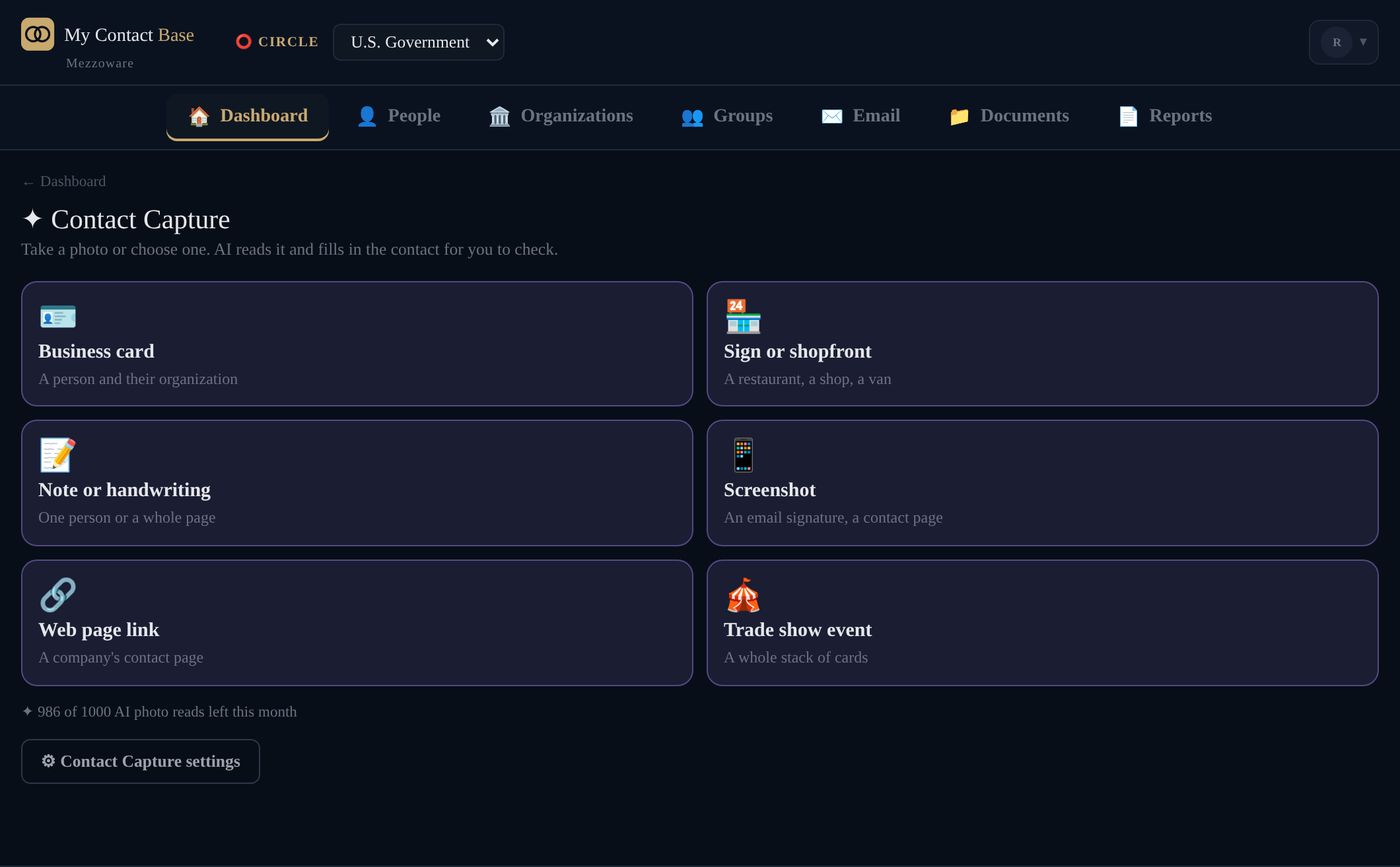Screen dimensions: 1400x867
Task: Choose the Trade show event option
Action: tap(1043, 623)
